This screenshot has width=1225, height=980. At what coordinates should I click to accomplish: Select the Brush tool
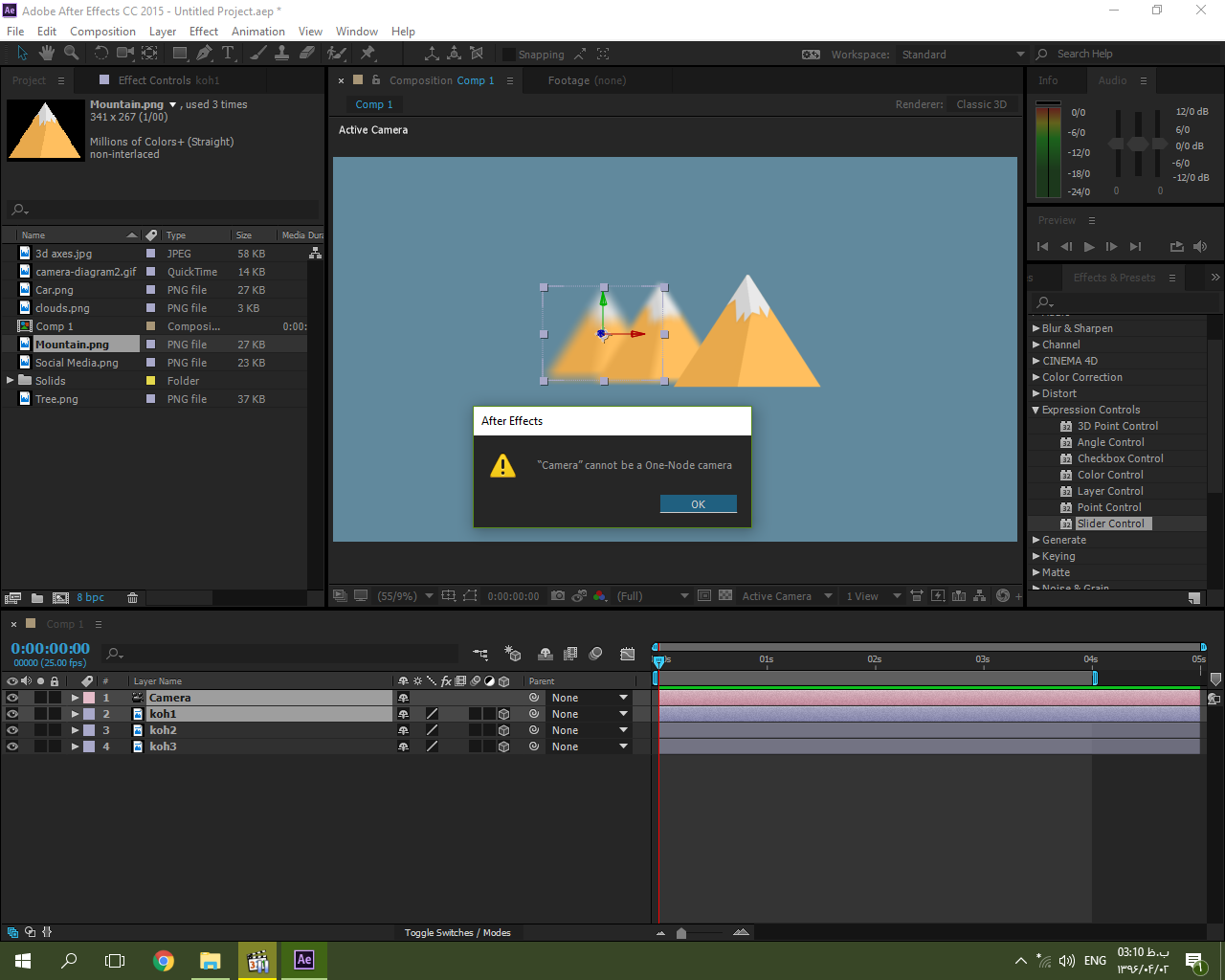(258, 54)
